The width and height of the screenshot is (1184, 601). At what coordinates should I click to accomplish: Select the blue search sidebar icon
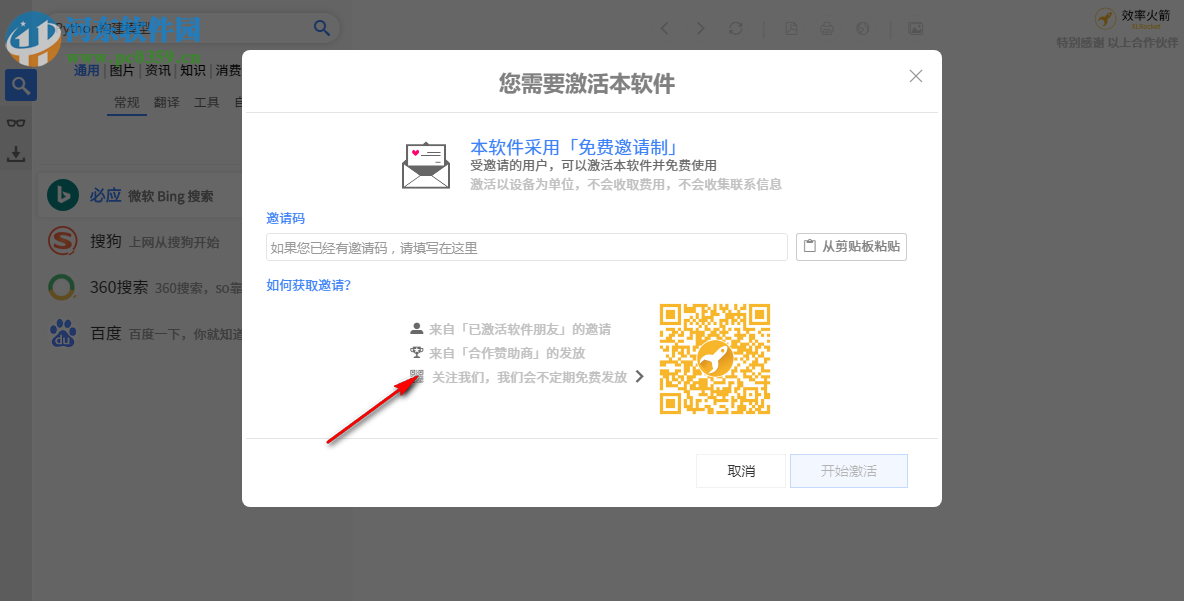pos(20,85)
